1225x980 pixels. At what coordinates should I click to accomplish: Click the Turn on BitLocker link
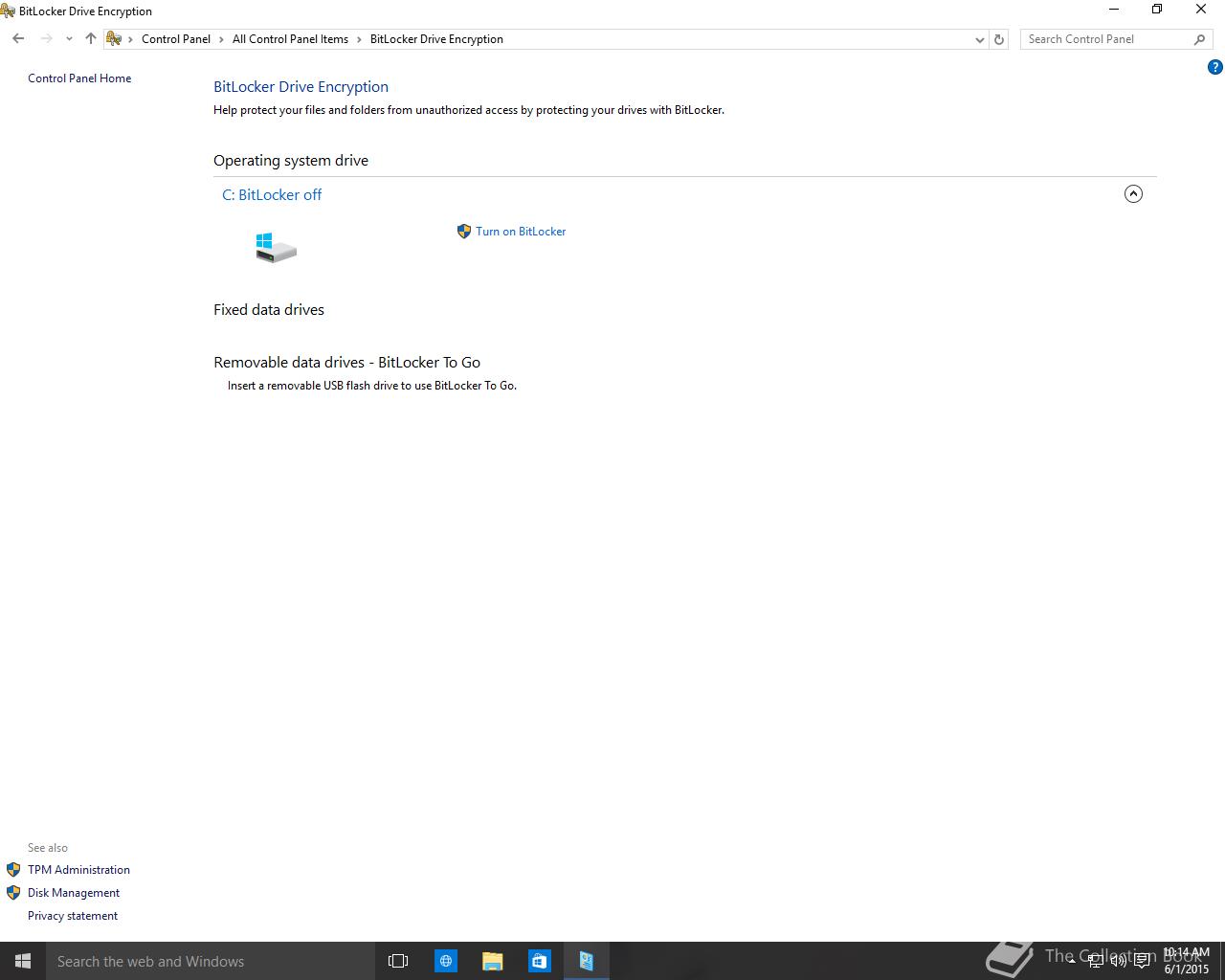pyautogui.click(x=521, y=232)
